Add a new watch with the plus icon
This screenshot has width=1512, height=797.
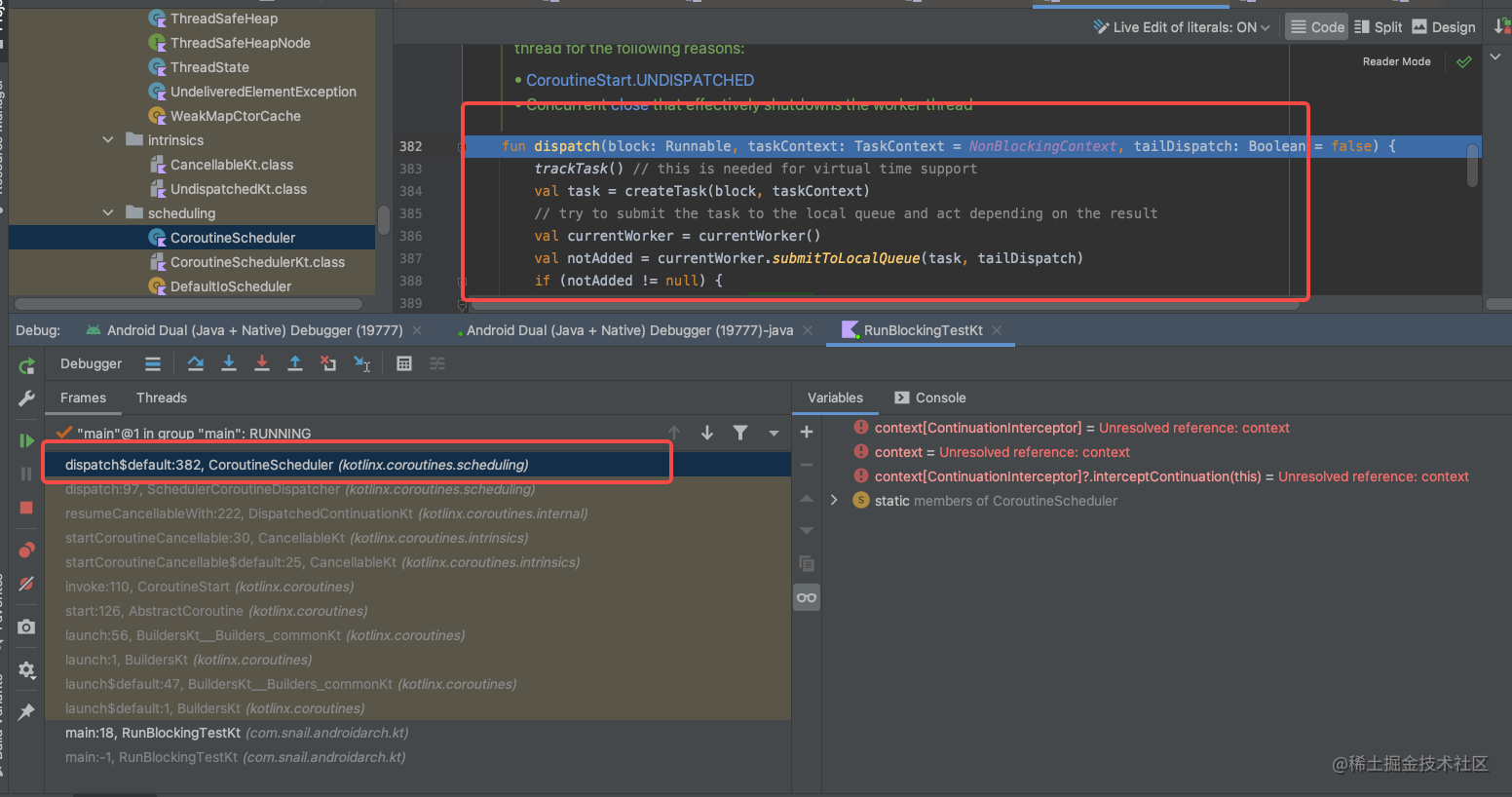pos(807,432)
